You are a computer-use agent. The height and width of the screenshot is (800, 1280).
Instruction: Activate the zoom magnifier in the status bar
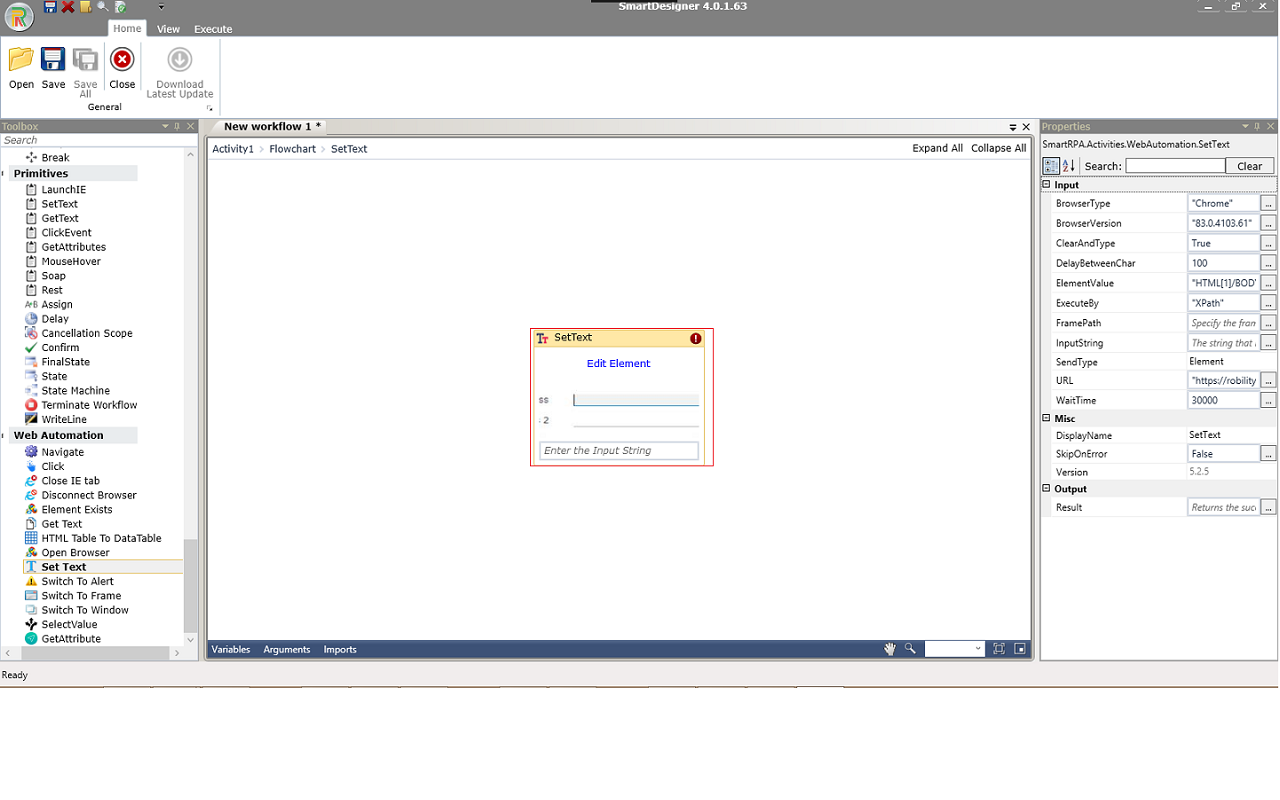coord(910,648)
